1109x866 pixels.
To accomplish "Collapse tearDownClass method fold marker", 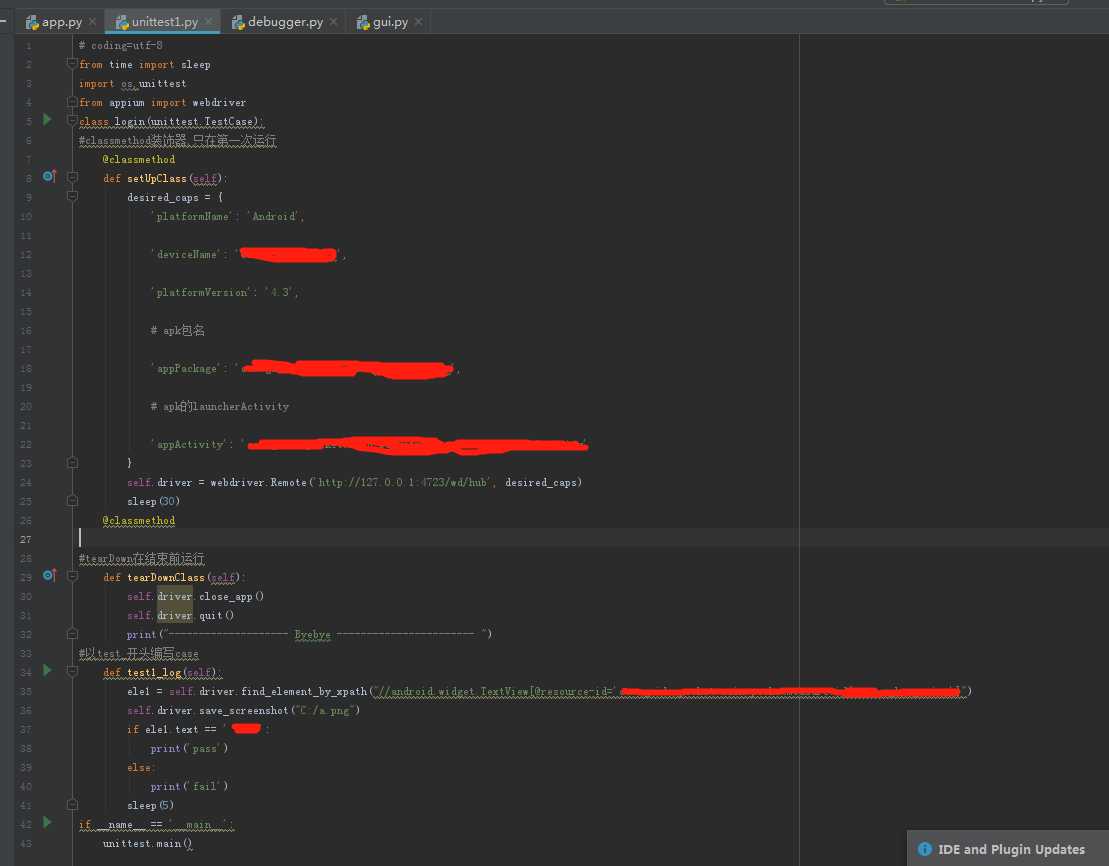I will click(x=72, y=577).
